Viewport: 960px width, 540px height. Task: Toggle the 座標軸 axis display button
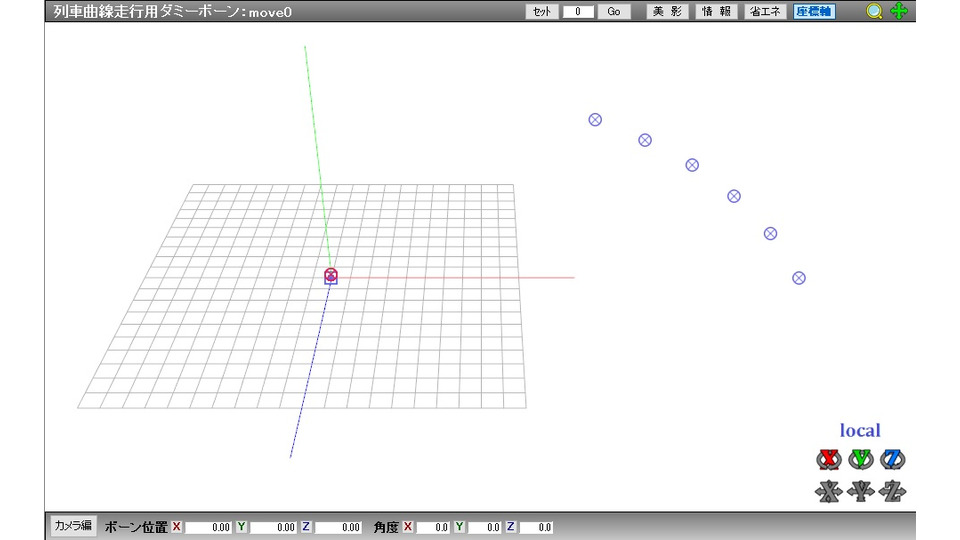click(x=814, y=12)
